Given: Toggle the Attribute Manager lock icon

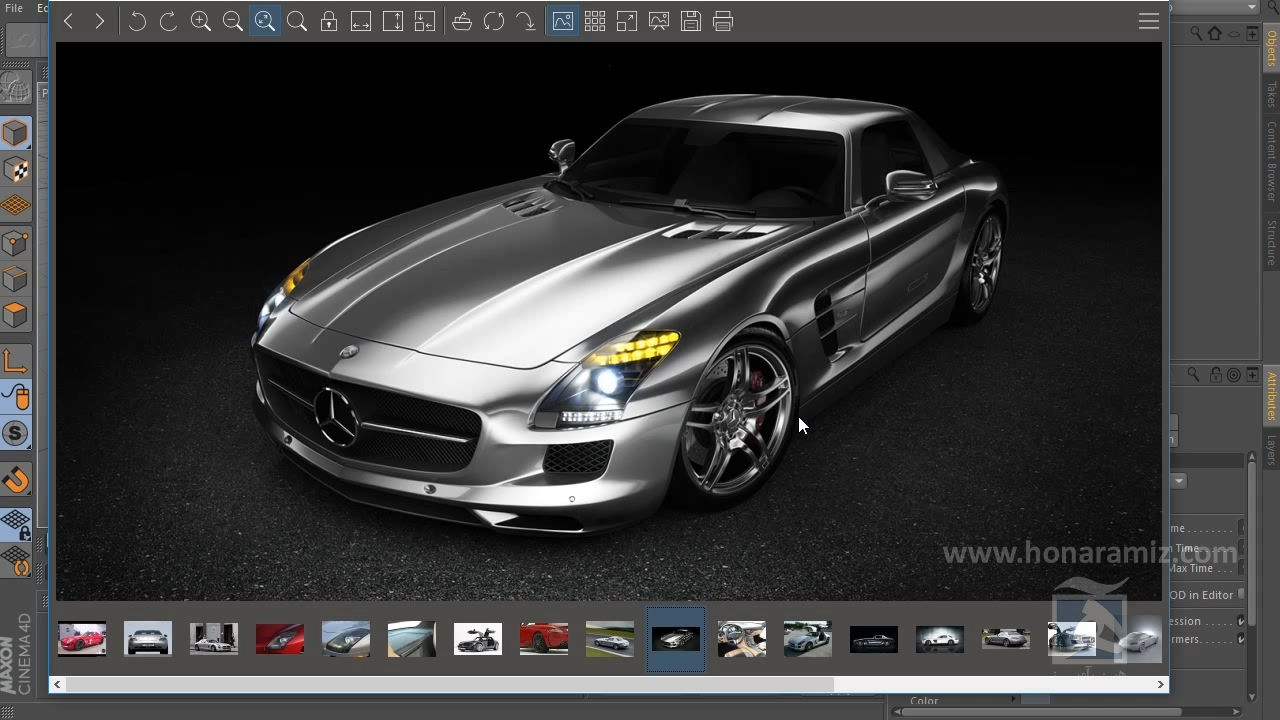Looking at the screenshot, I should tap(1216, 375).
